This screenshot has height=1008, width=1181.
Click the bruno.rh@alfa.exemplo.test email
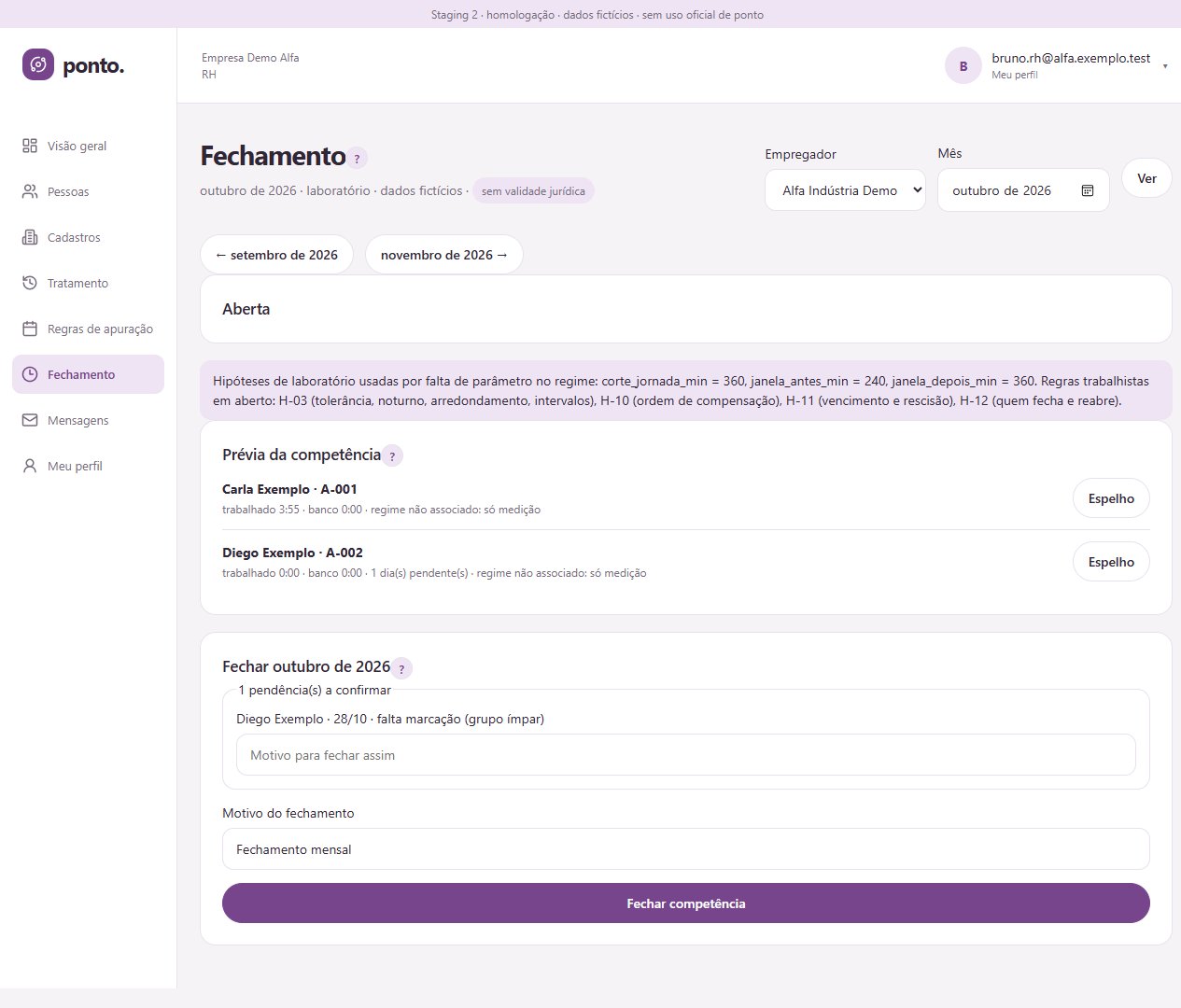[x=1071, y=58]
